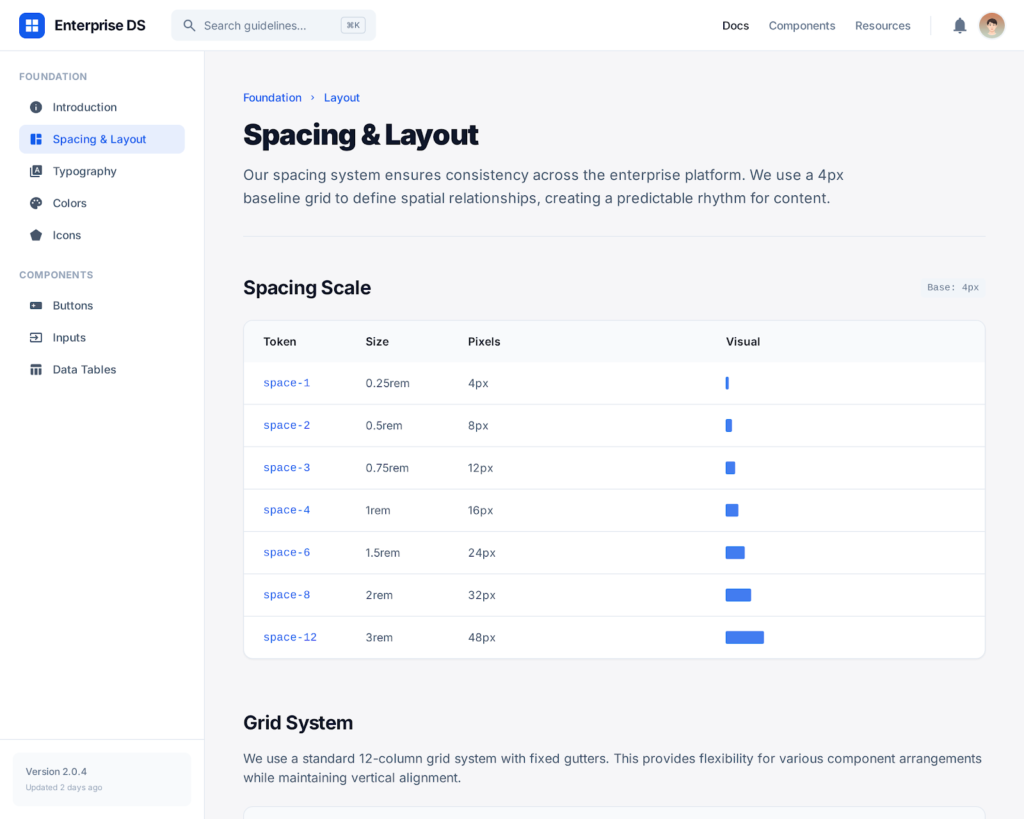1024x819 pixels.
Task: Open the Resources top navigation item
Action: click(x=882, y=25)
